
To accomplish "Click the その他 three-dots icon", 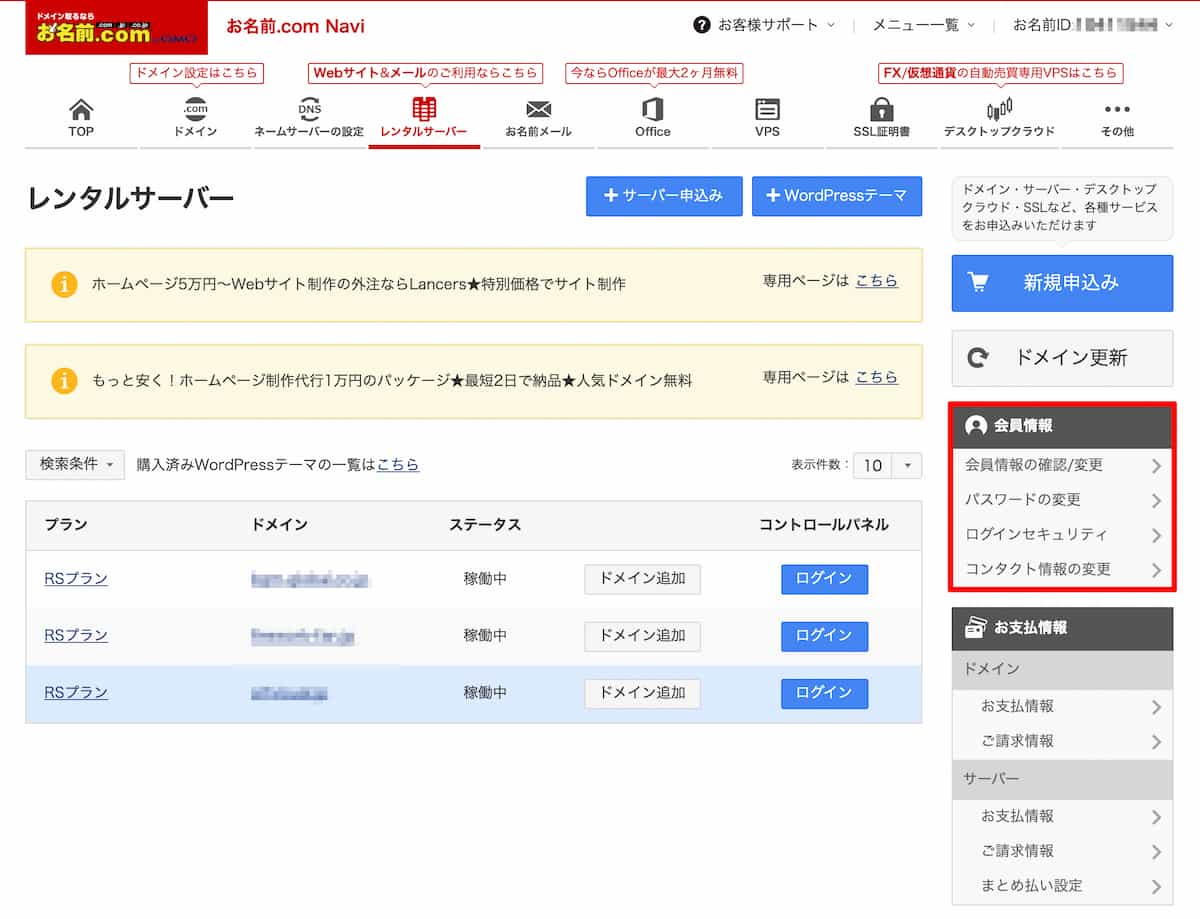I will pyautogui.click(x=1116, y=110).
